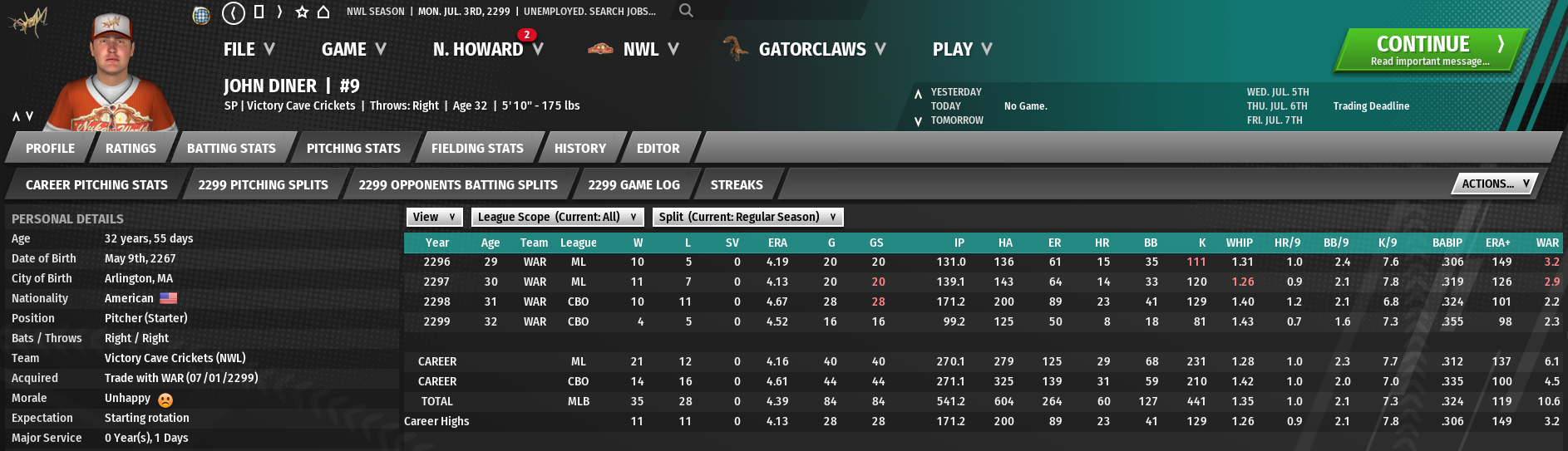
Task: Click the star bookmark icon
Action: pos(302,12)
